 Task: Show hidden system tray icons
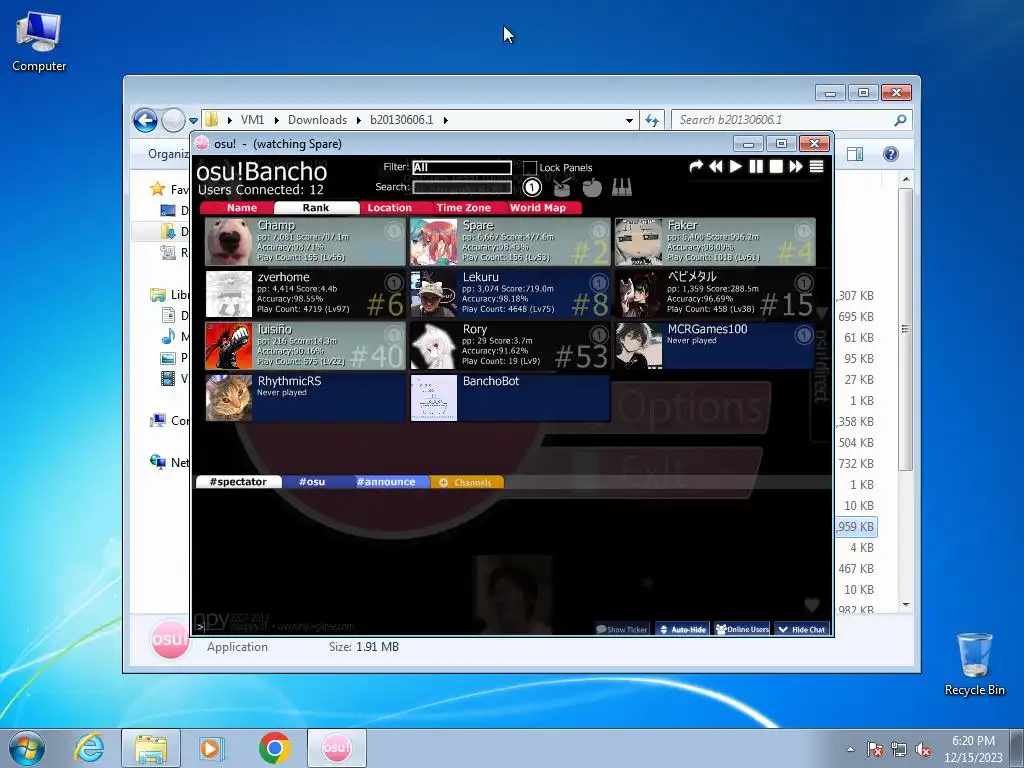tap(850, 750)
